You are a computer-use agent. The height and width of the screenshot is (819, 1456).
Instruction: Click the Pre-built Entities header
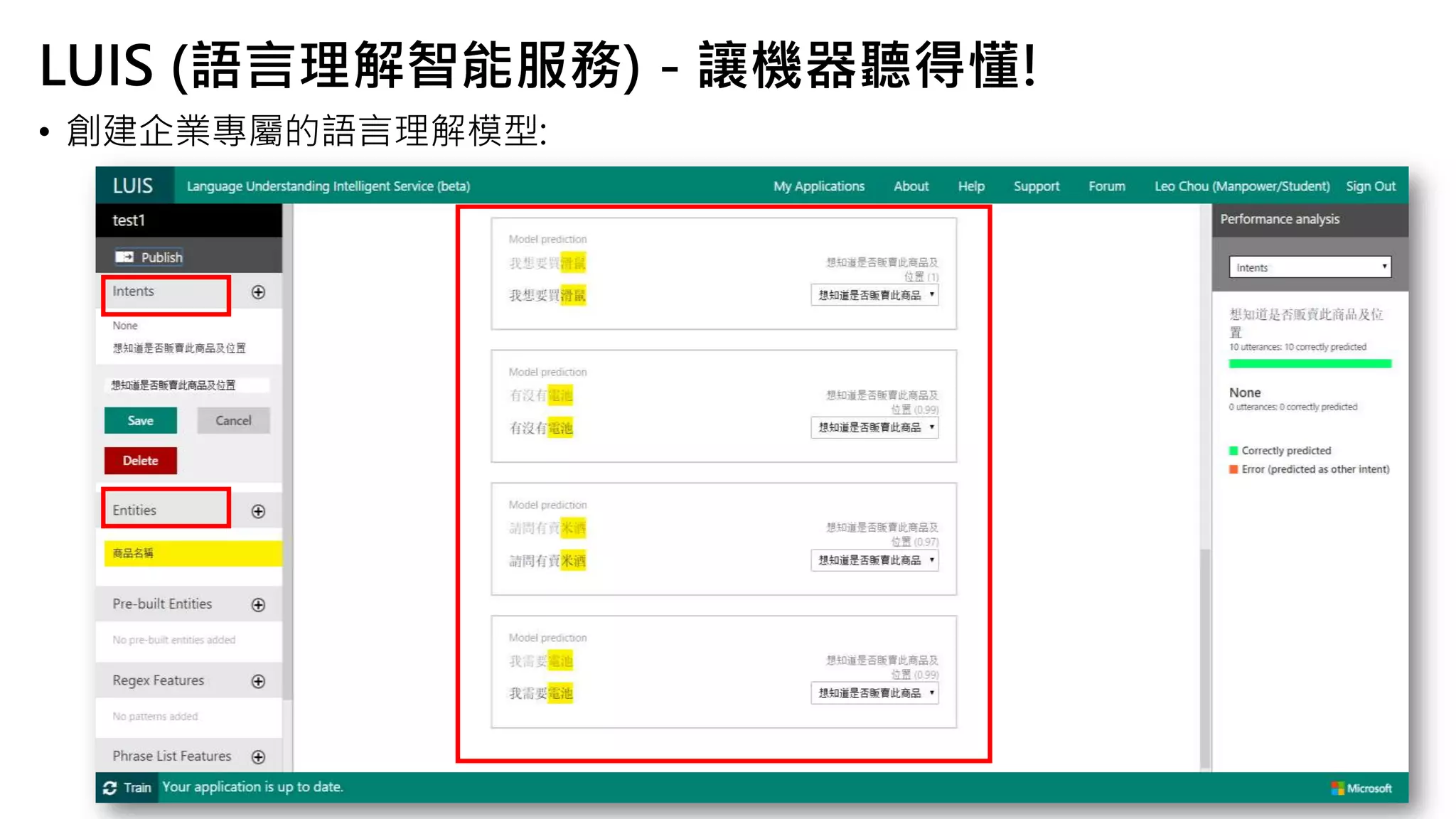tap(162, 604)
